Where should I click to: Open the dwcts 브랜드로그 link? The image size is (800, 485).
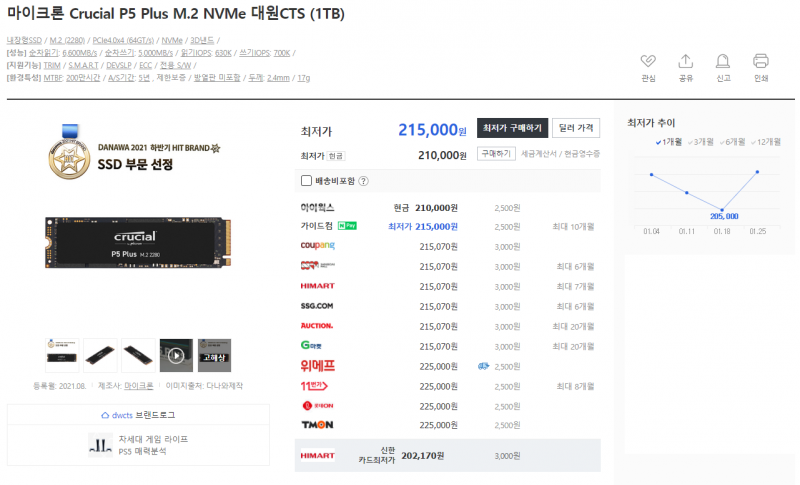click(139, 415)
